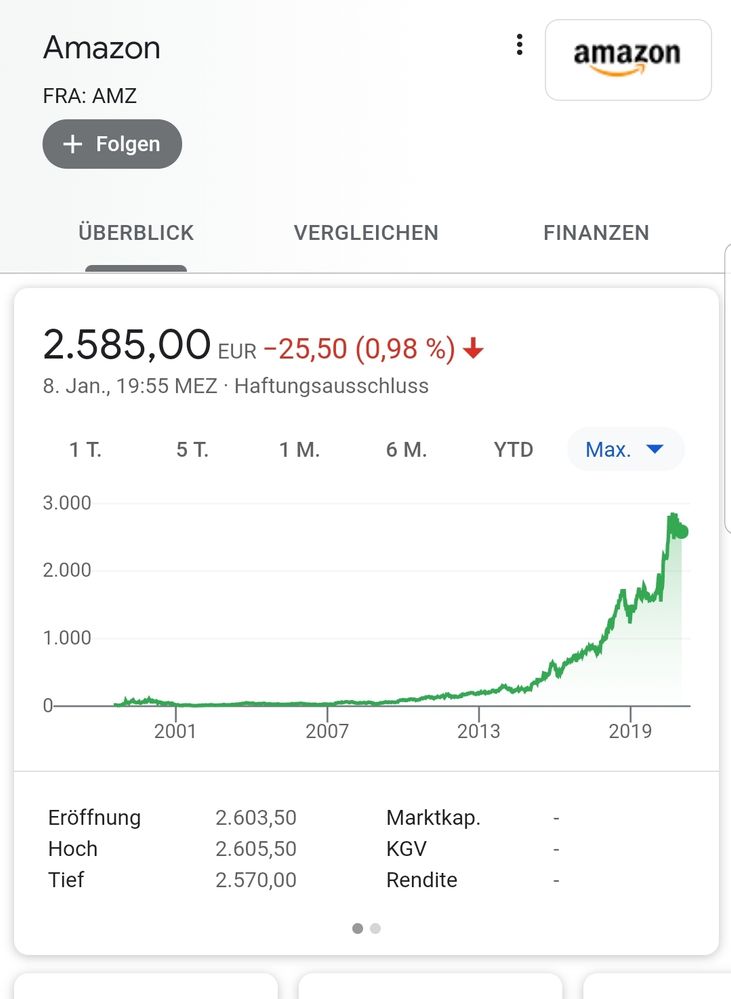Switch chart to YTD range
Screen dimensions: 731x999
coord(513,450)
